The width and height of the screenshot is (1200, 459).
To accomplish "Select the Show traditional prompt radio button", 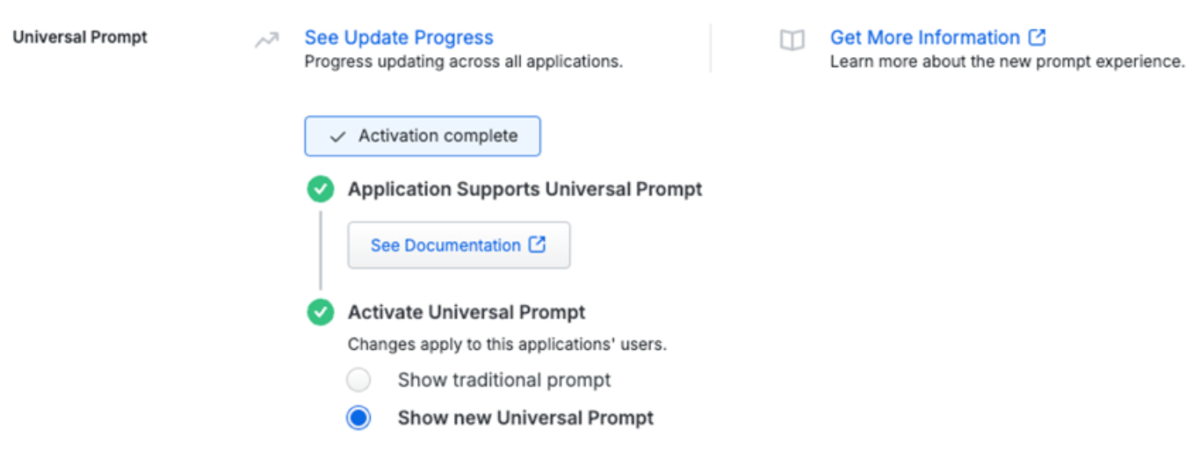I will pyautogui.click(x=358, y=380).
